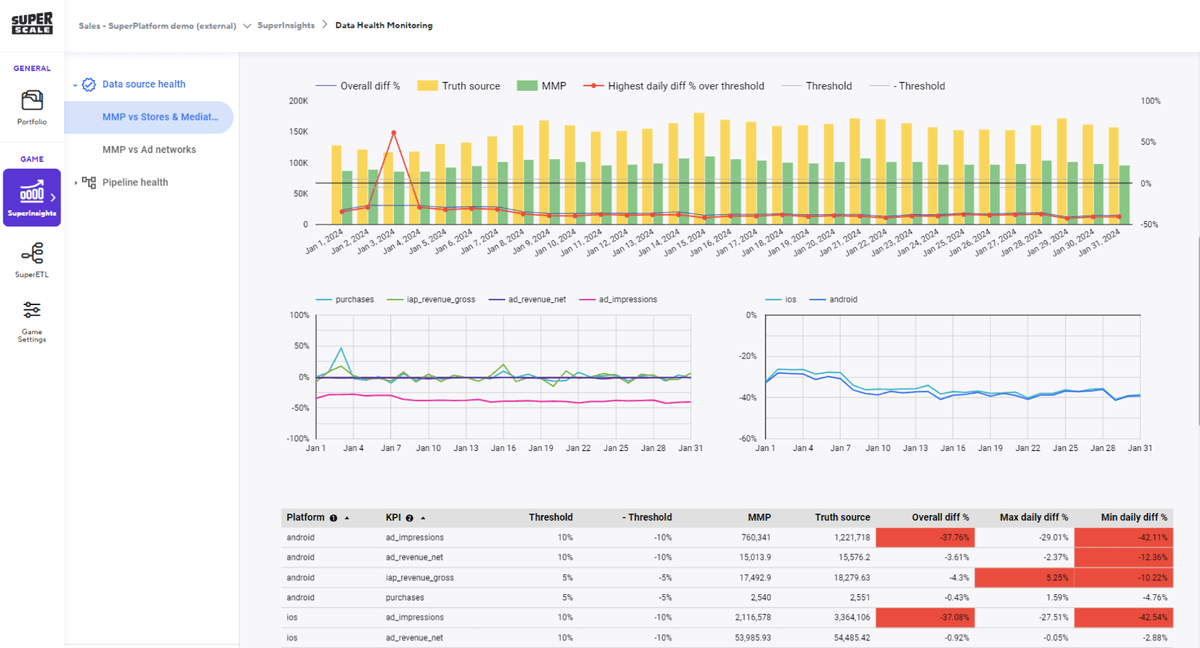Open the Portfolio section

click(x=32, y=108)
